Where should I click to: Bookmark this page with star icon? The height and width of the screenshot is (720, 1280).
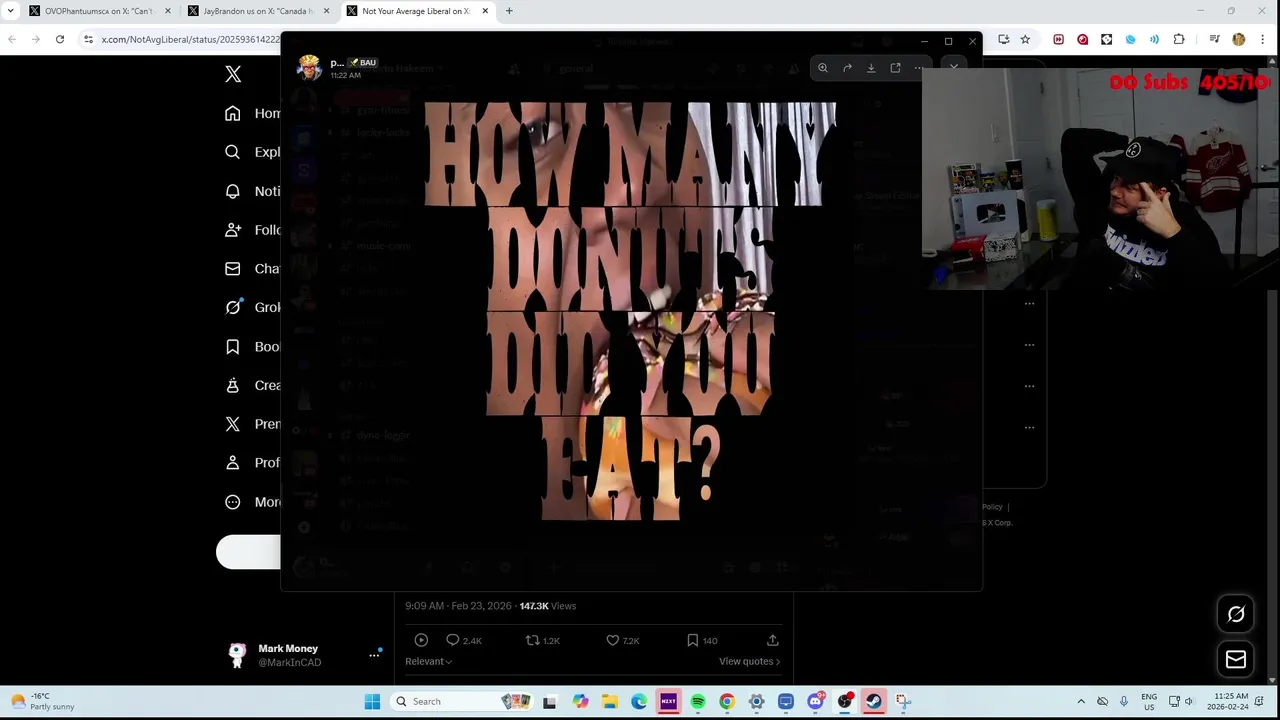1025,39
